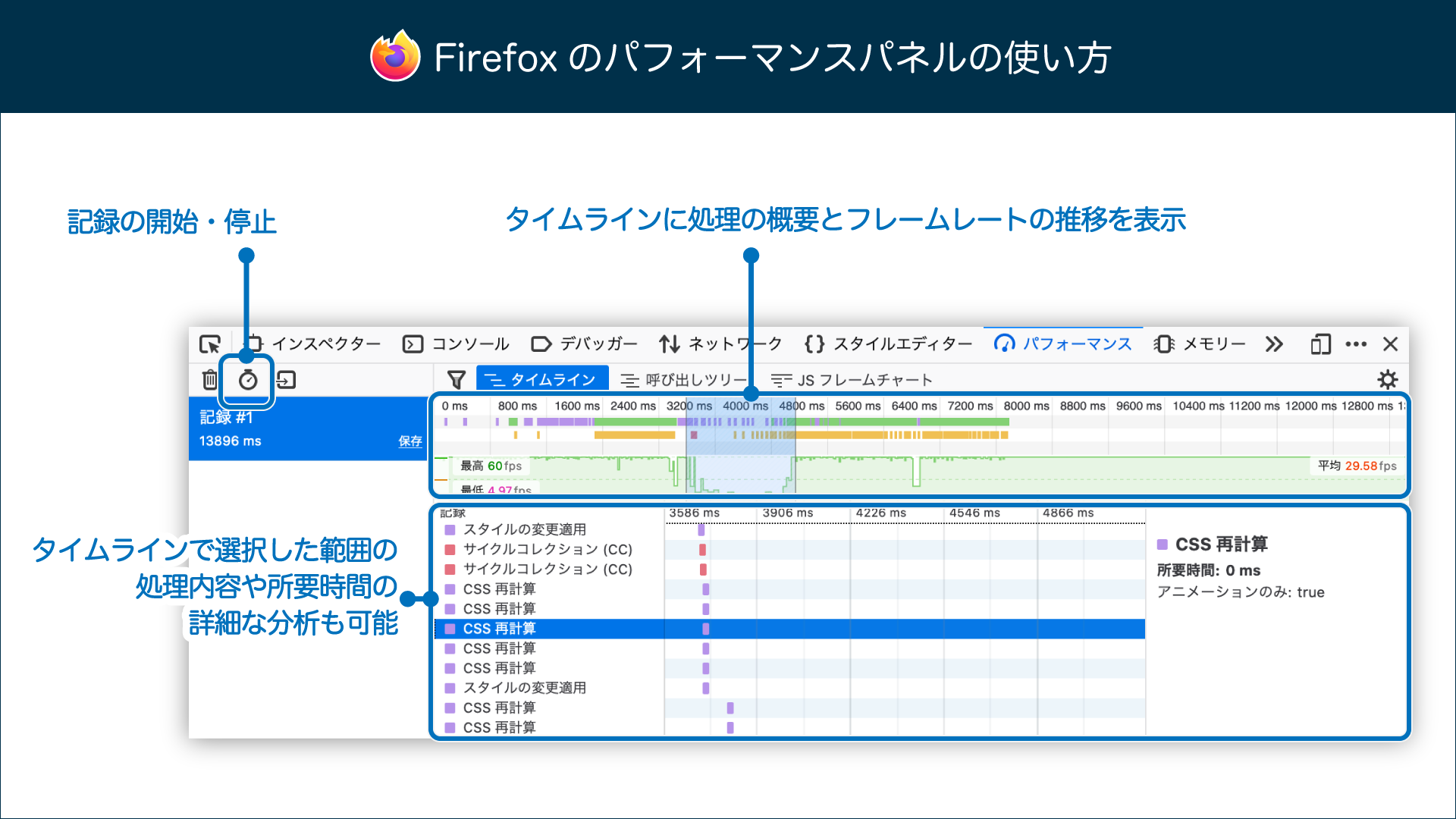Switch to JS フレームチャート view

click(x=852, y=379)
